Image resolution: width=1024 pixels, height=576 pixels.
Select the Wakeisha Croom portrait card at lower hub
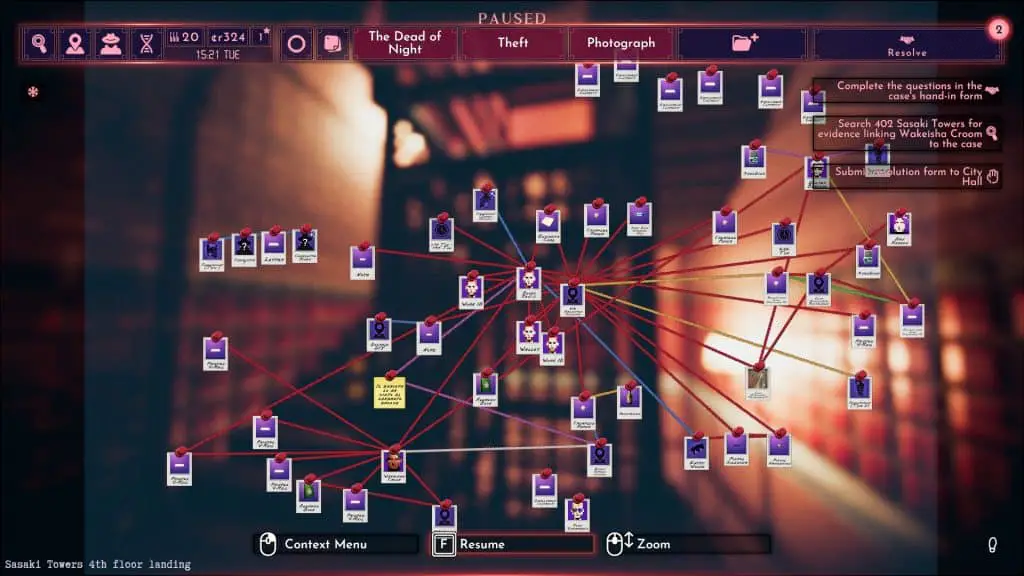pos(394,466)
